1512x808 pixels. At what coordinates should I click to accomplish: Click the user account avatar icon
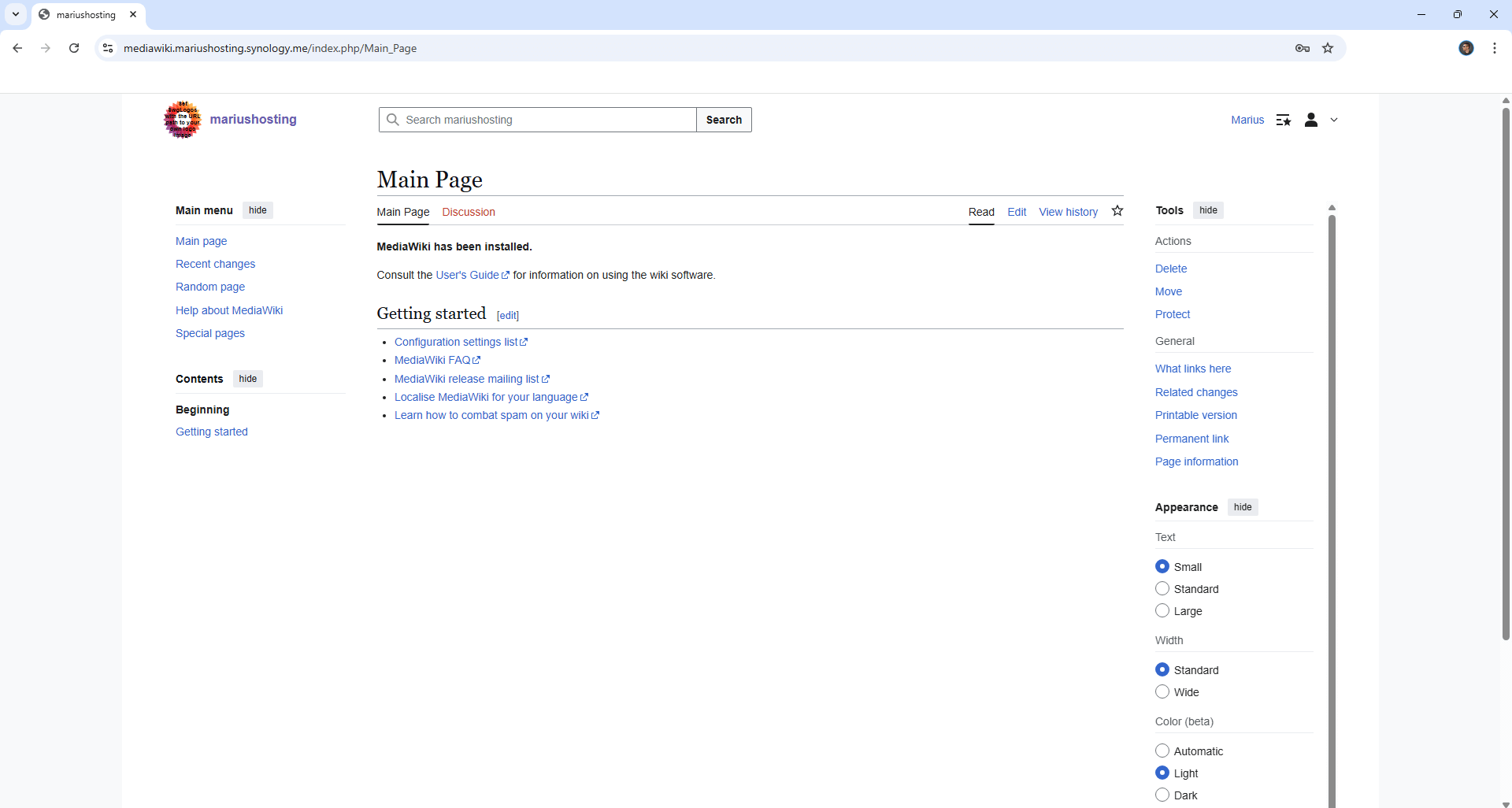1311,120
